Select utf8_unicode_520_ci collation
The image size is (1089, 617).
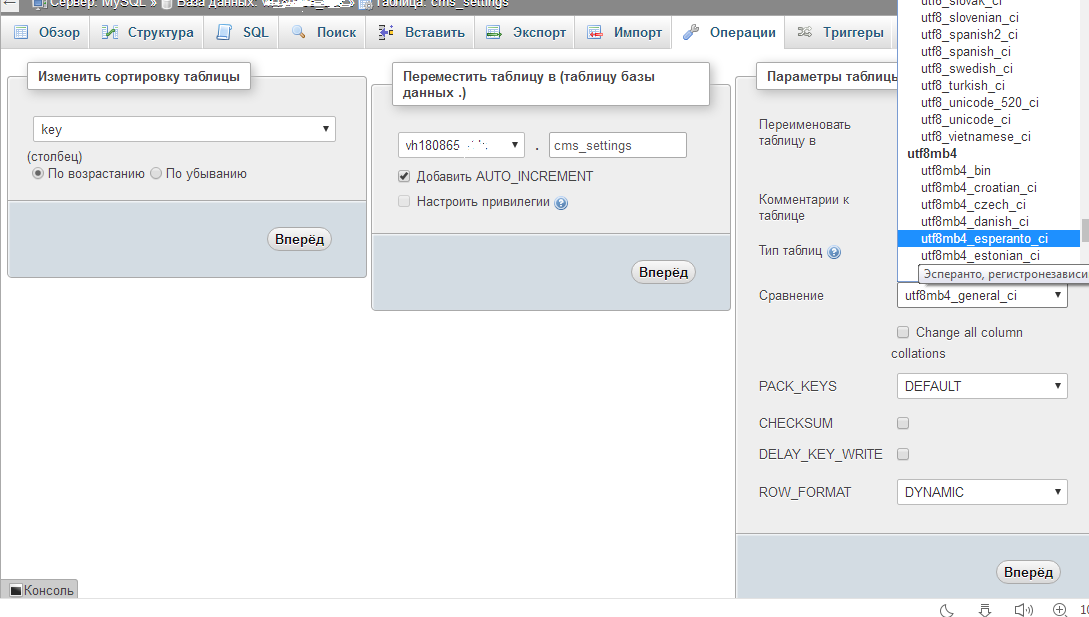click(x=988, y=103)
